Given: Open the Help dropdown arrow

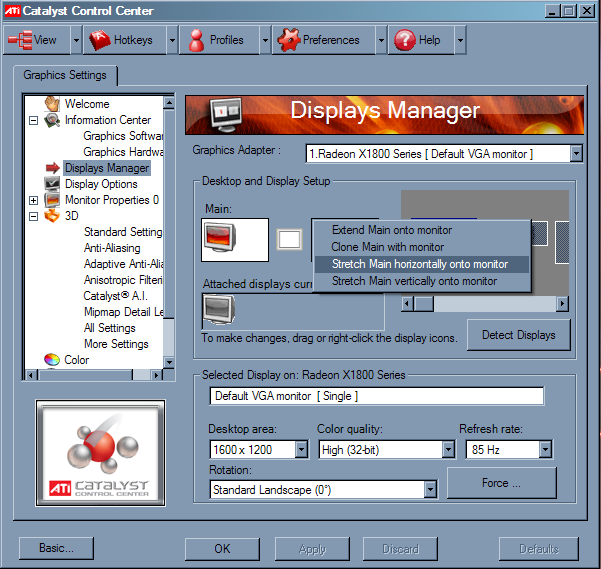Looking at the screenshot, I should click(460, 40).
